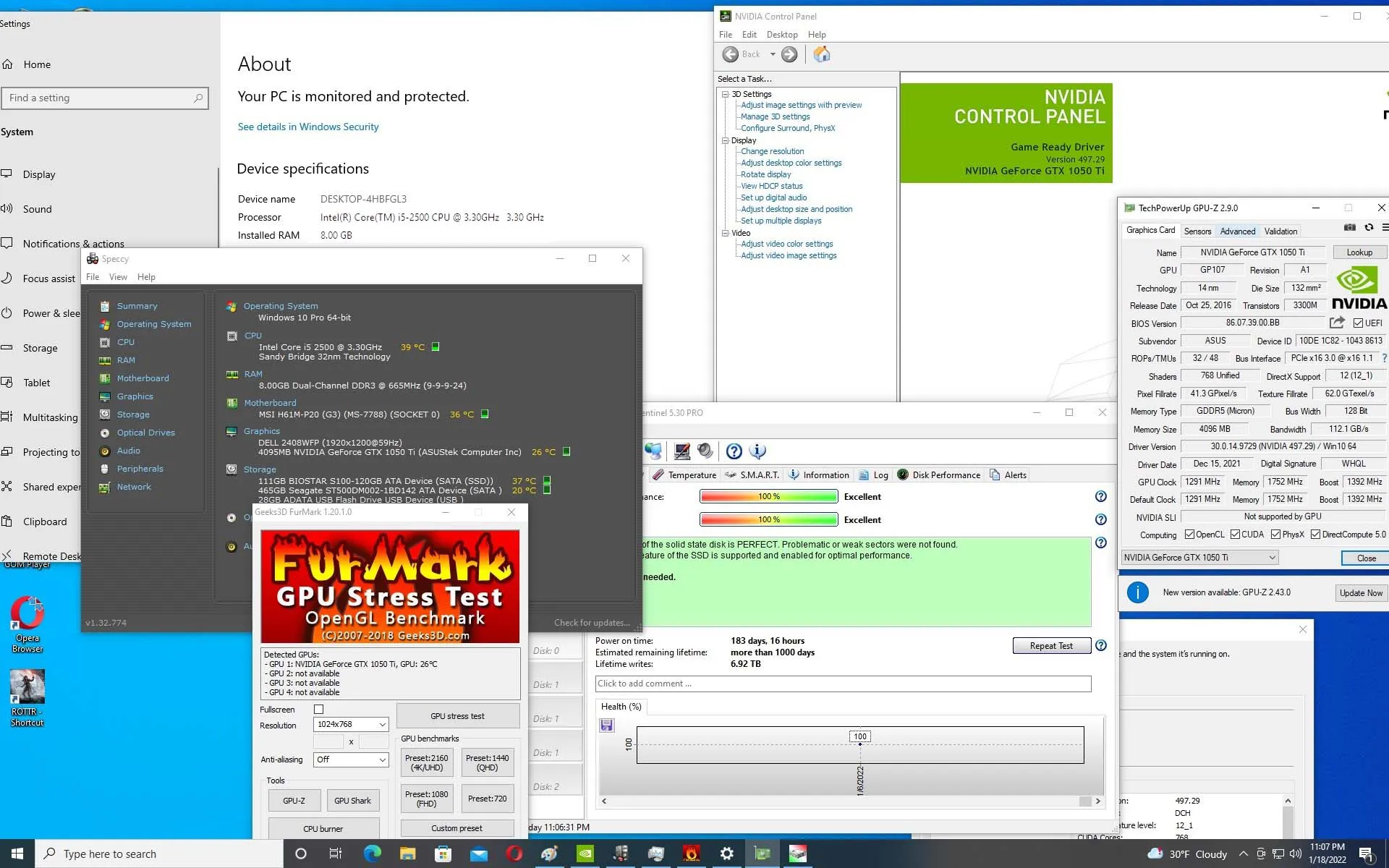Click Windows Start button

[17, 854]
